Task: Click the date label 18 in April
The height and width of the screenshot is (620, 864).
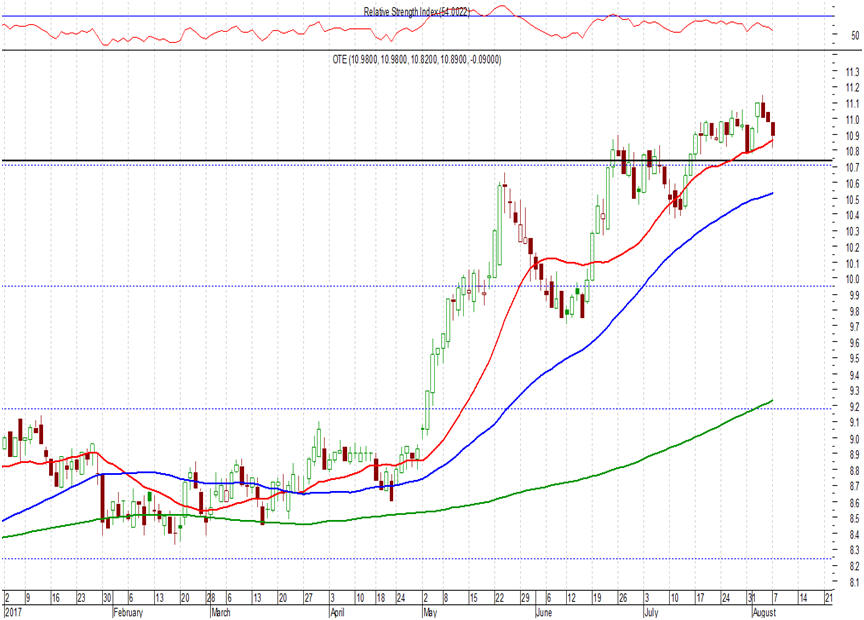Action: tap(380, 598)
